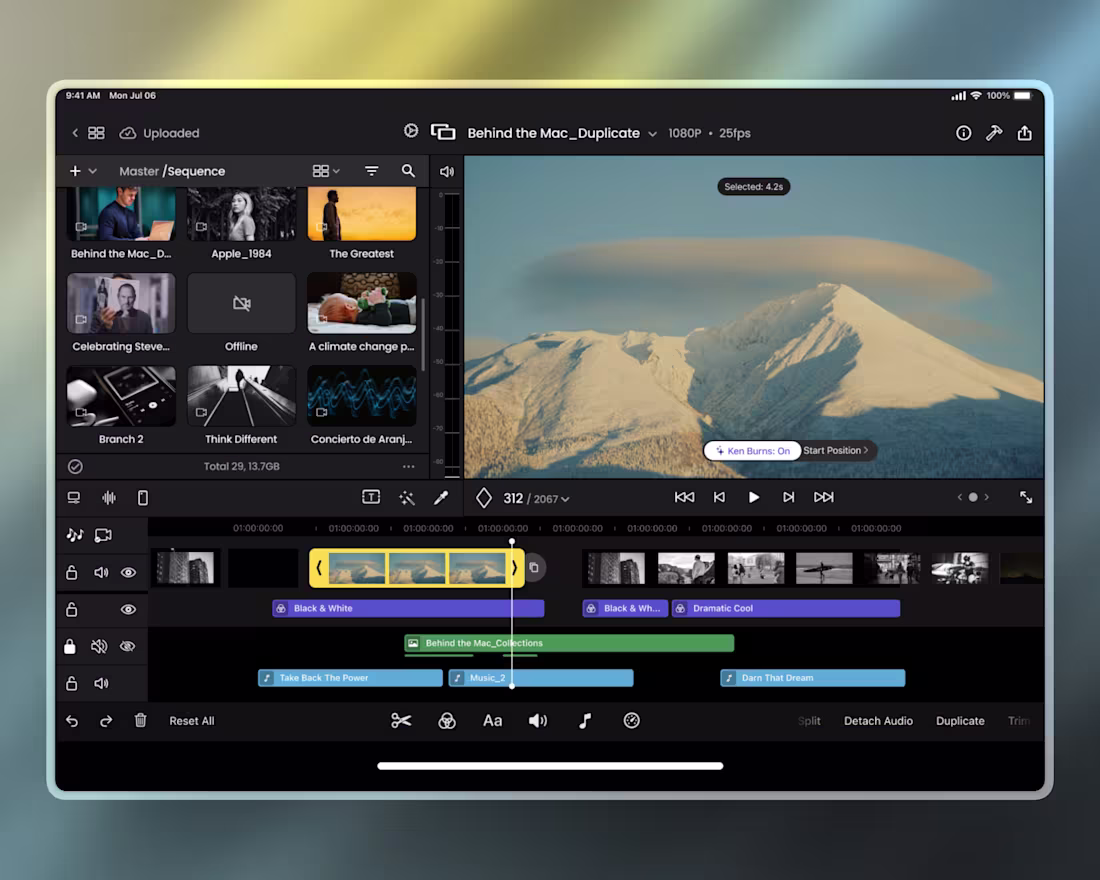Select the magic wand autofix tool

(407, 497)
